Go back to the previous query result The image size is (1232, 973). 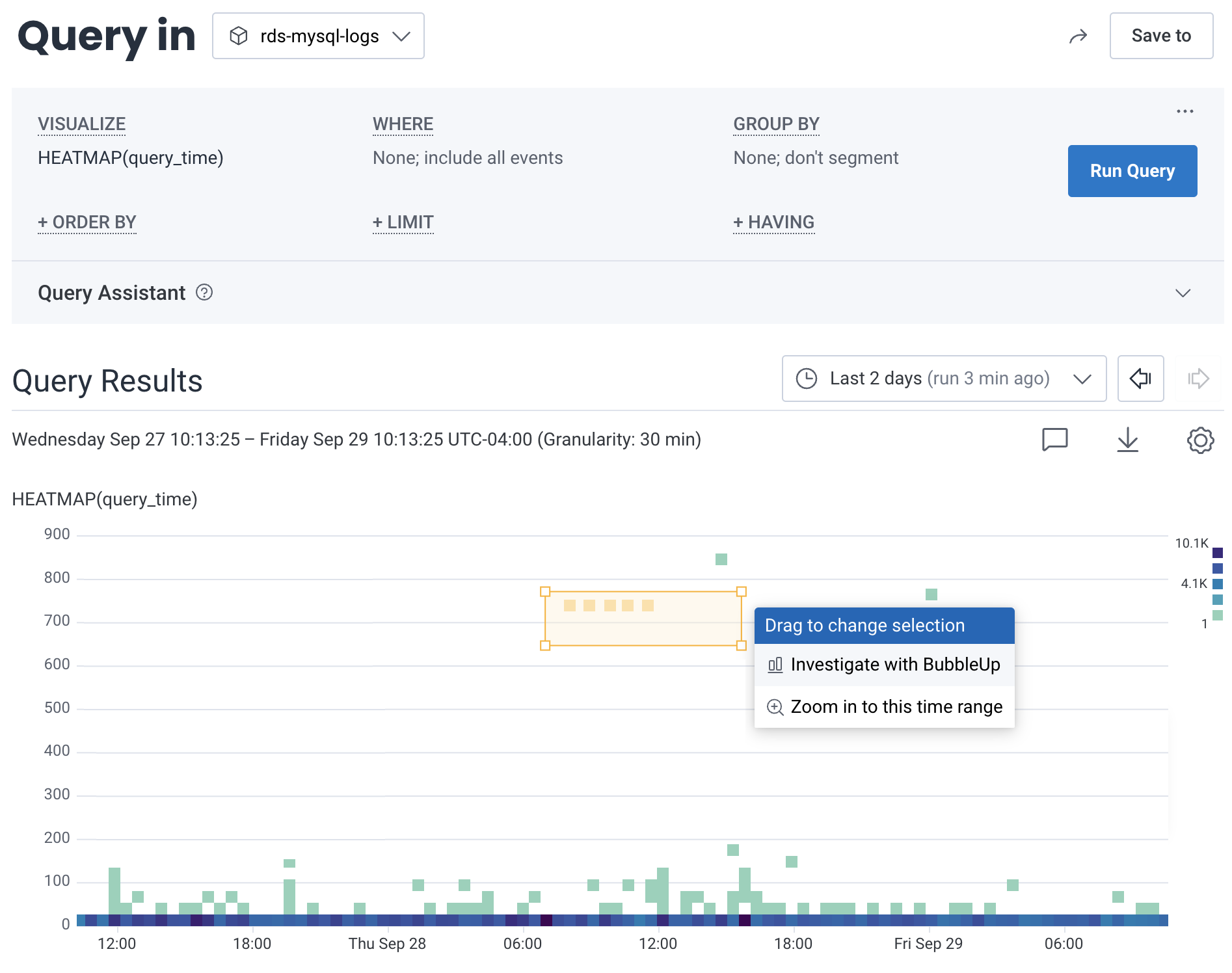[1140, 379]
